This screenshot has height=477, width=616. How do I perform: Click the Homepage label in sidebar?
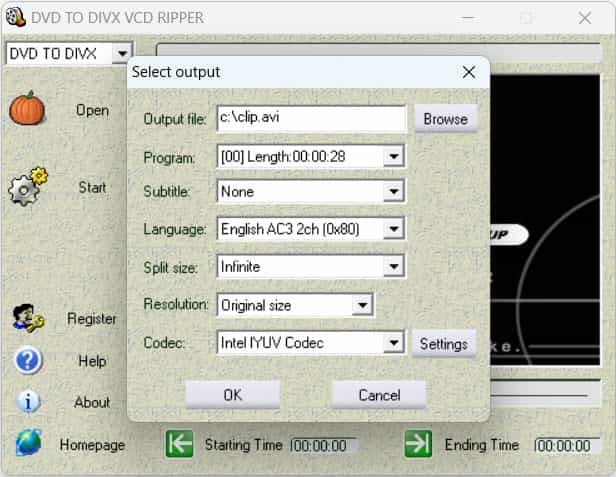pos(92,445)
